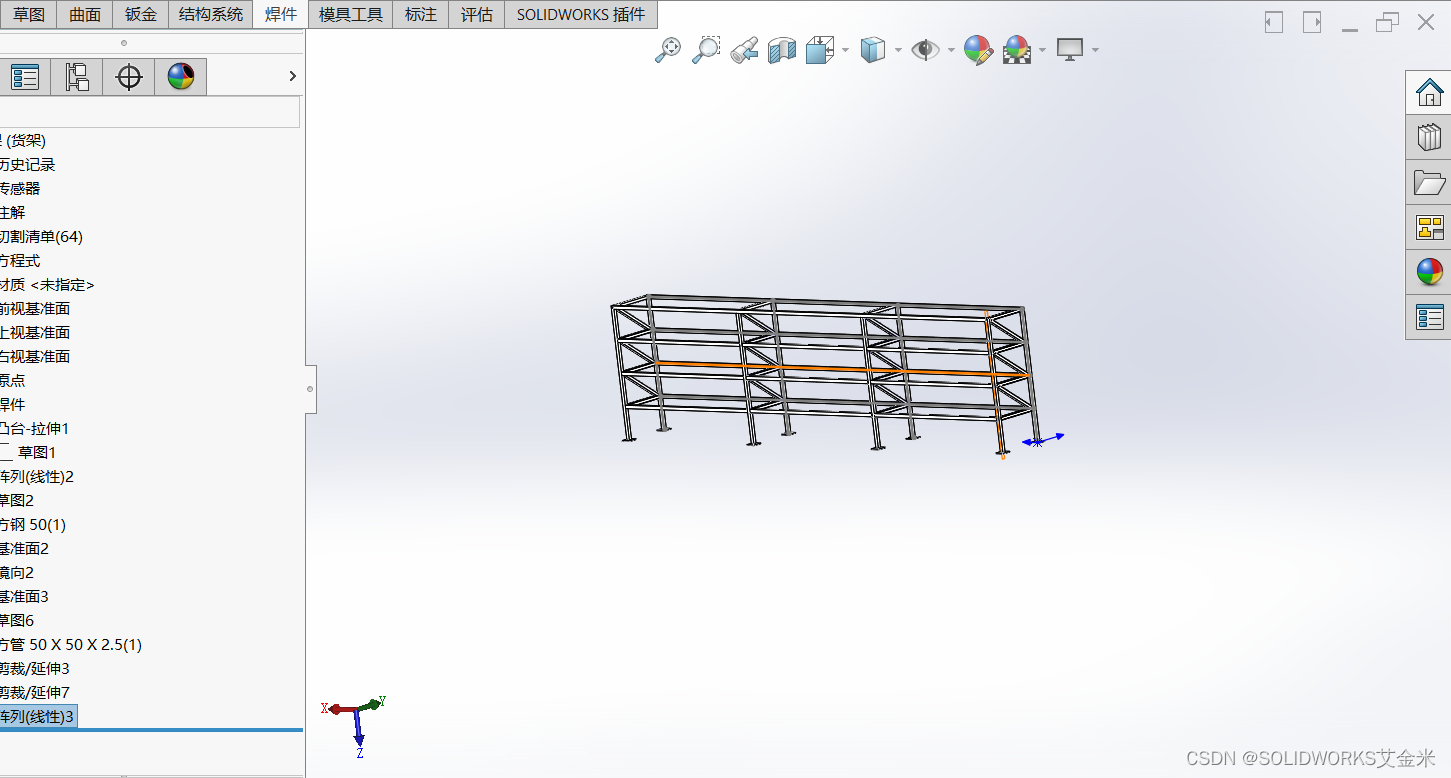1451x778 pixels.
Task: Click the left document window pane button
Action: [x=1273, y=22]
